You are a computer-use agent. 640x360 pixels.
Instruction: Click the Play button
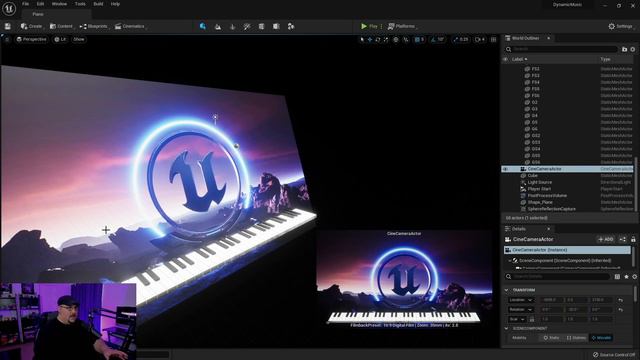point(369,27)
